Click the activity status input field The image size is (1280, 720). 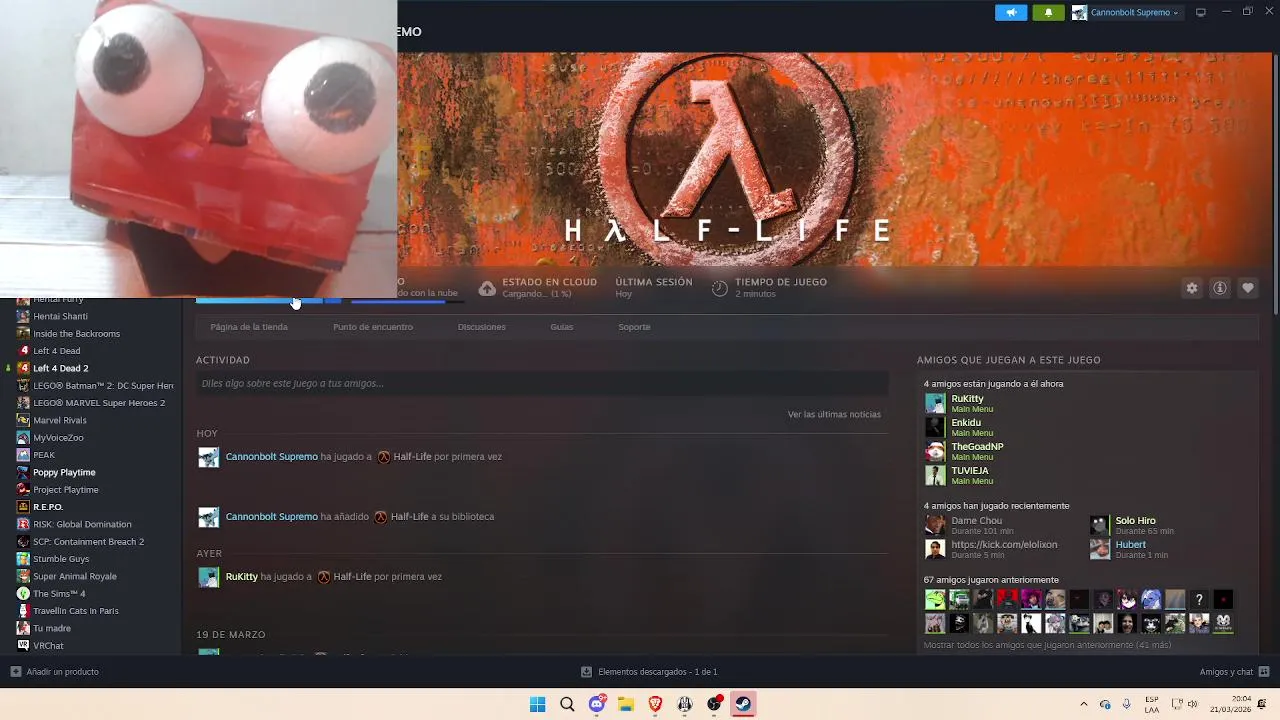[x=542, y=383]
